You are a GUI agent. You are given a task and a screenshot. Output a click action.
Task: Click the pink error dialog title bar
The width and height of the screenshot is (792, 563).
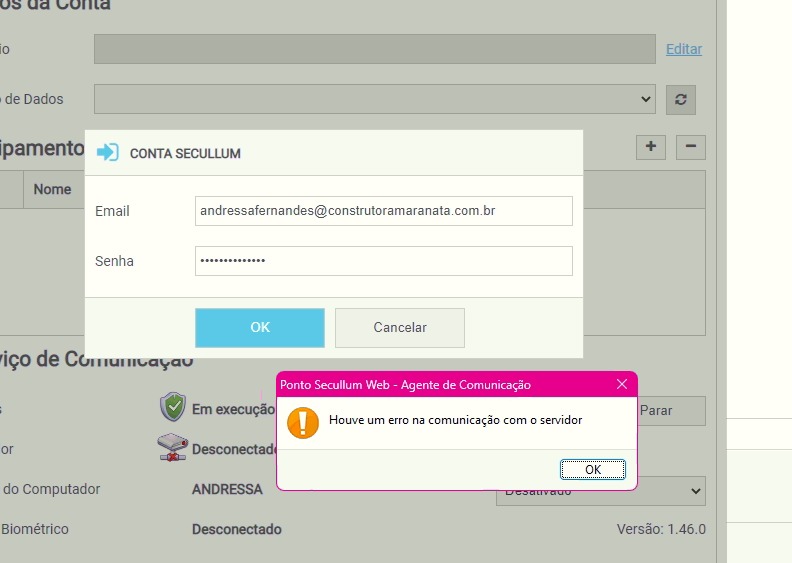[x=440, y=385]
